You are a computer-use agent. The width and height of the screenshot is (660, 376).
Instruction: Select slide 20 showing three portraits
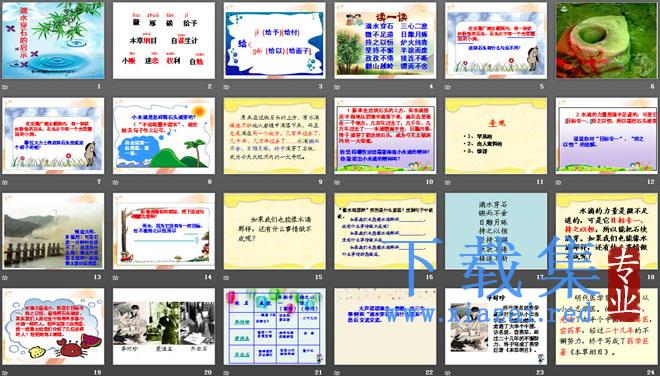click(x=164, y=326)
